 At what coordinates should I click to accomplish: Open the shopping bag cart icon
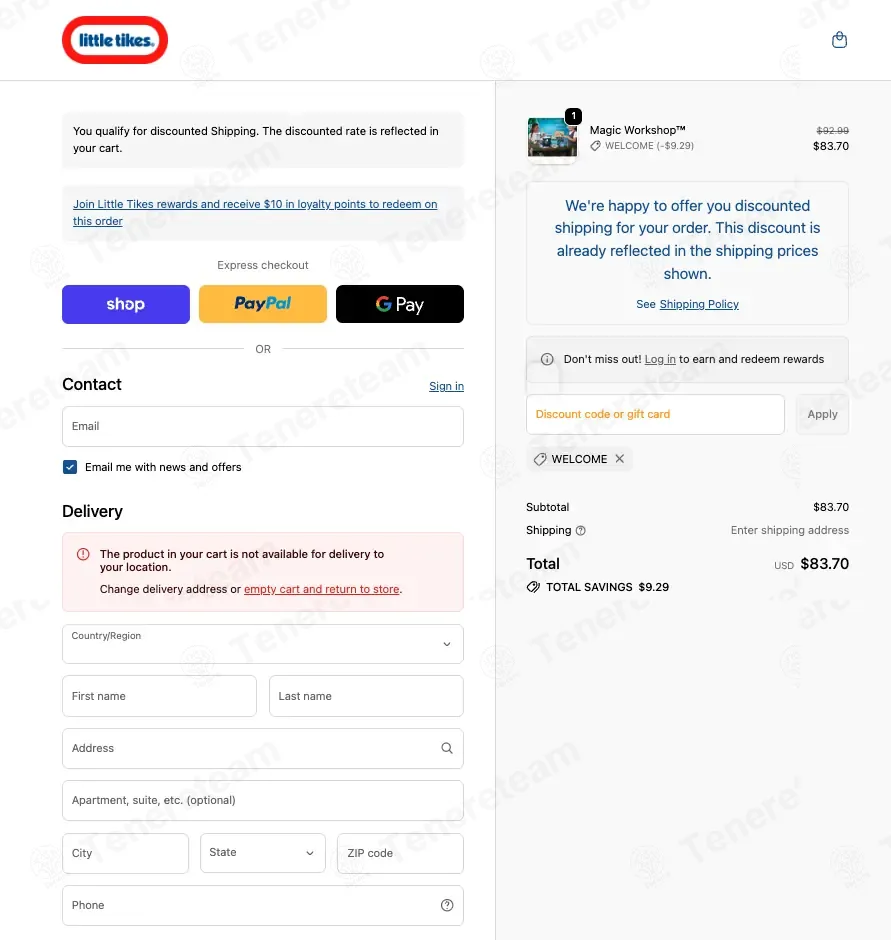pos(839,40)
